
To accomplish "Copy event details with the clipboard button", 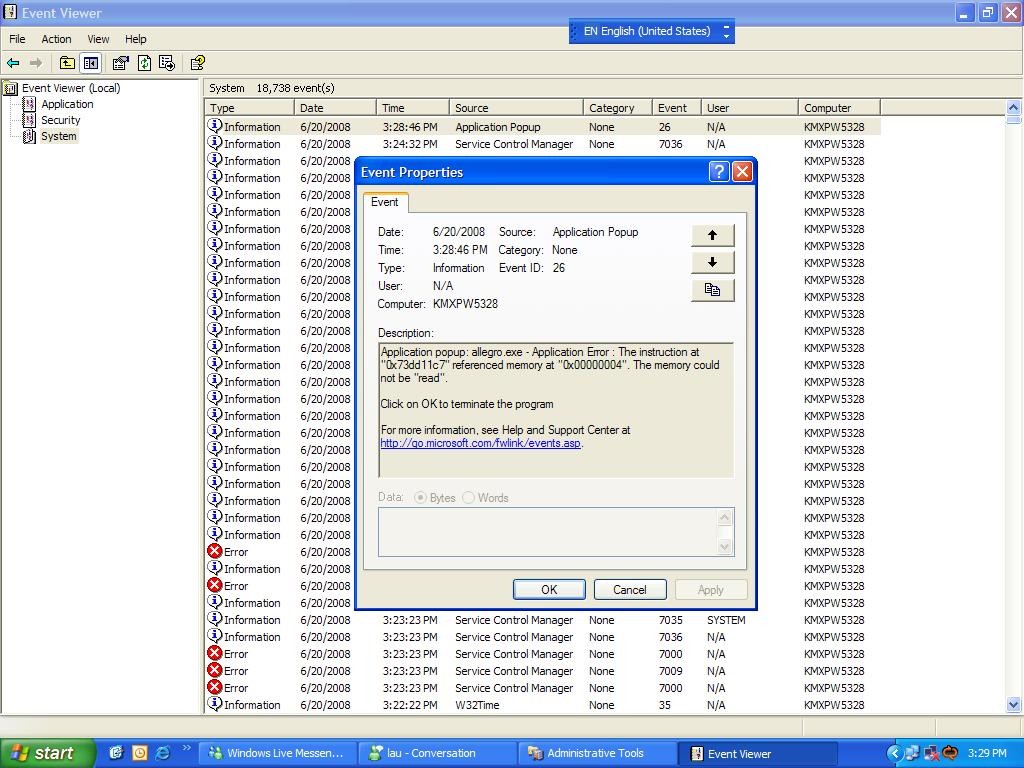I will 712,290.
